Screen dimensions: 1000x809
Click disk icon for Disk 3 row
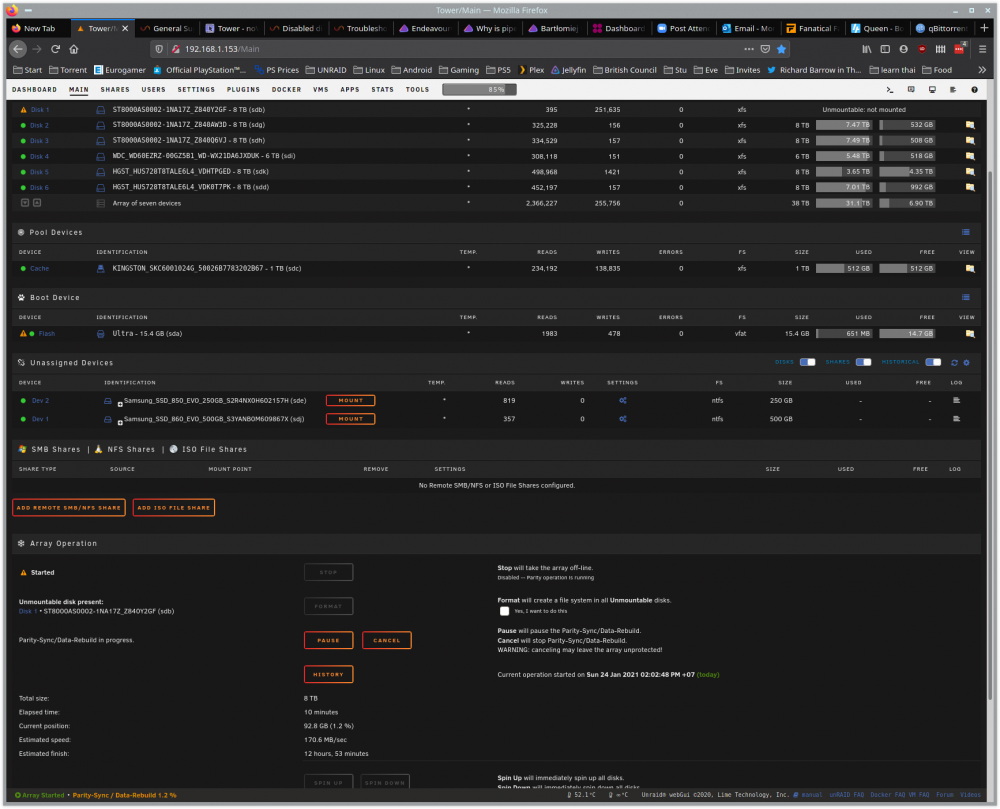click(x=101, y=140)
